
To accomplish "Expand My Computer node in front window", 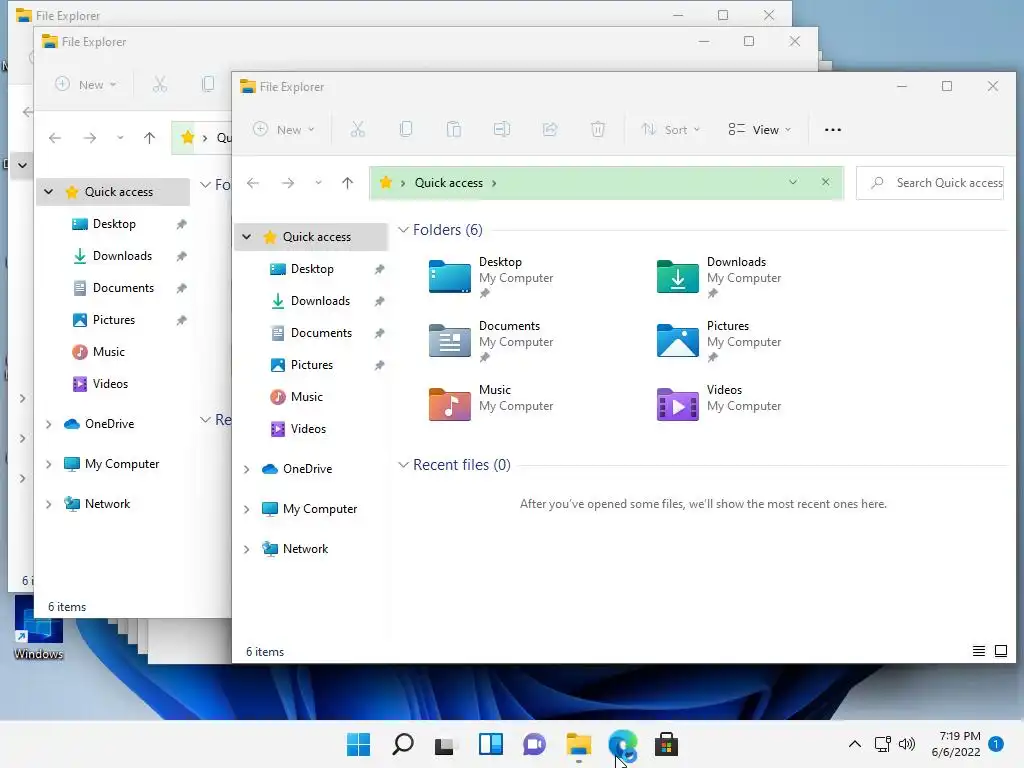I will pos(247,509).
